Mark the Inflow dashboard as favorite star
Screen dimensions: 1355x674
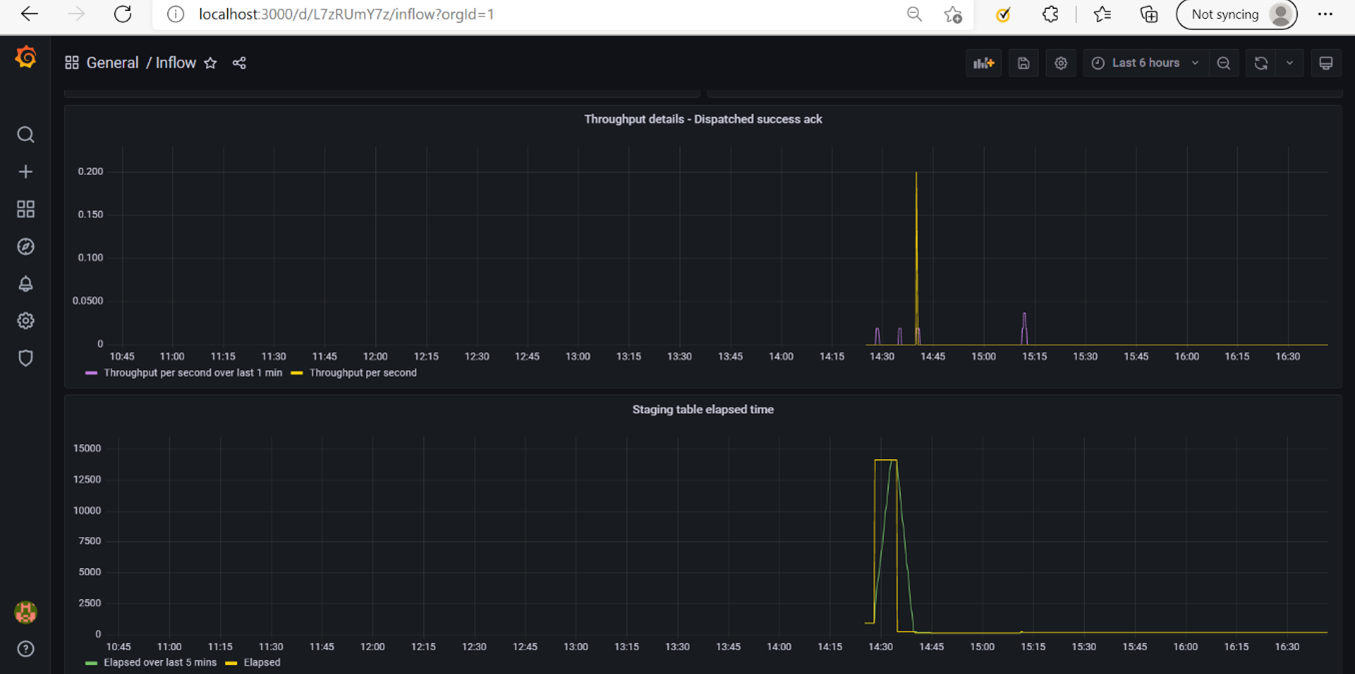(210, 63)
